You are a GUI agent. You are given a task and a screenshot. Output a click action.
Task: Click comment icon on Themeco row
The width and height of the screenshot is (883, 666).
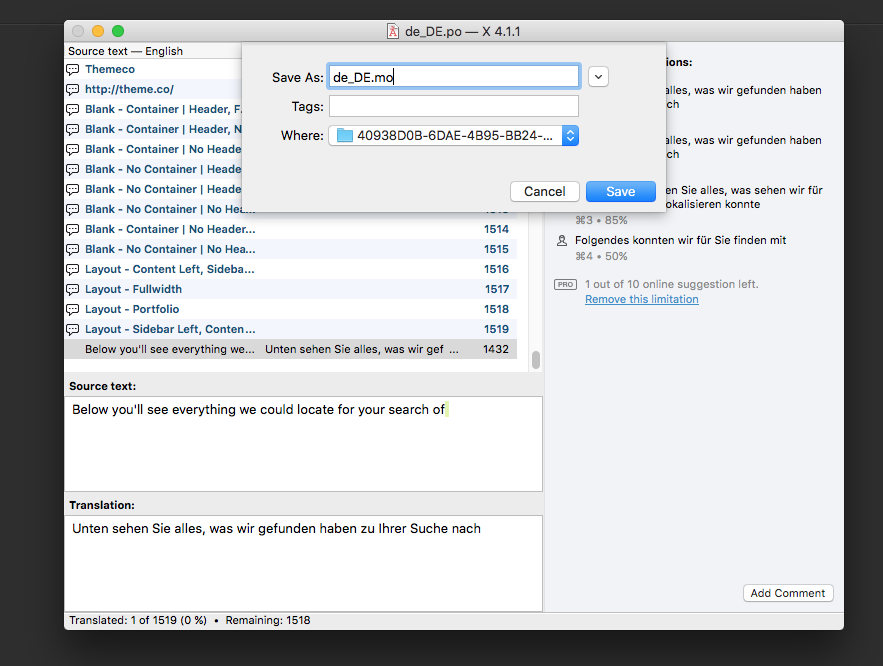(73, 70)
